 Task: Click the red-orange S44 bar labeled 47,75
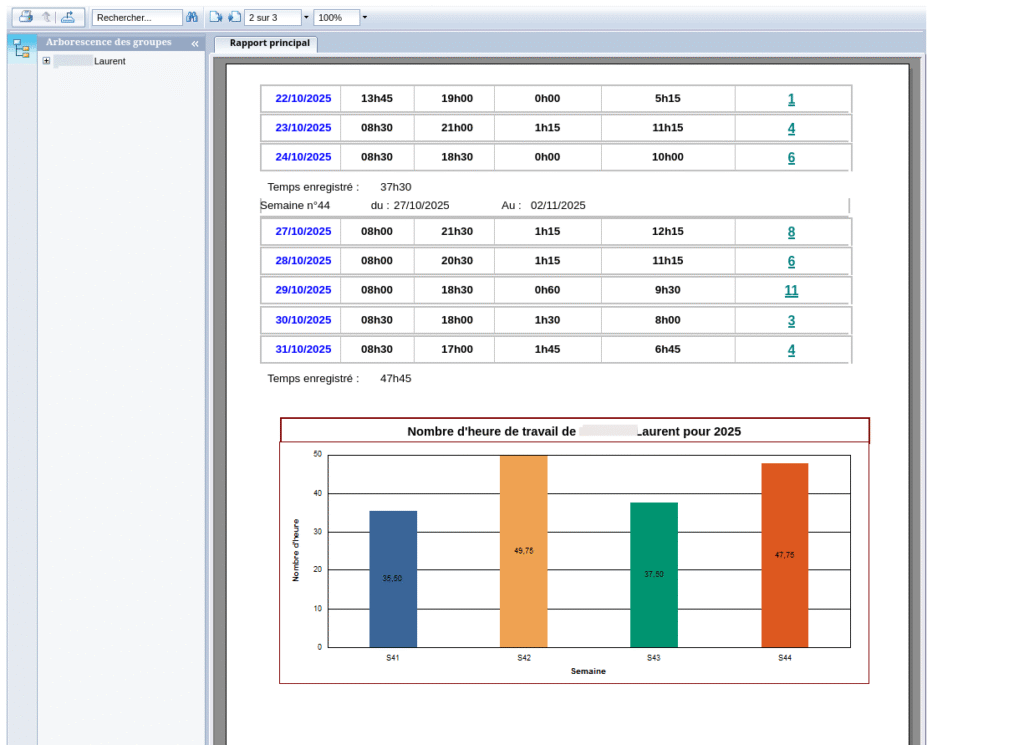pos(784,556)
